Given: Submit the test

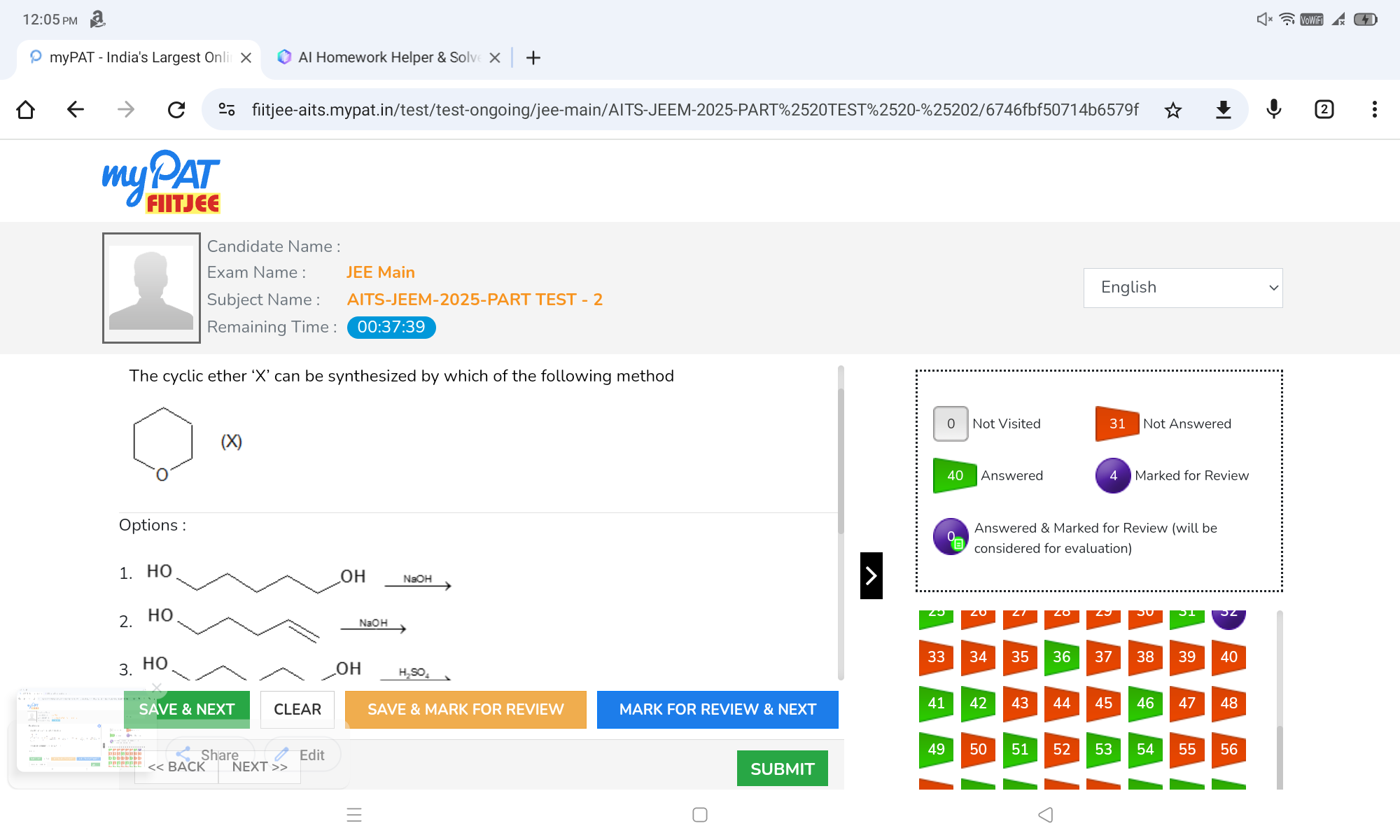Looking at the screenshot, I should click(783, 769).
